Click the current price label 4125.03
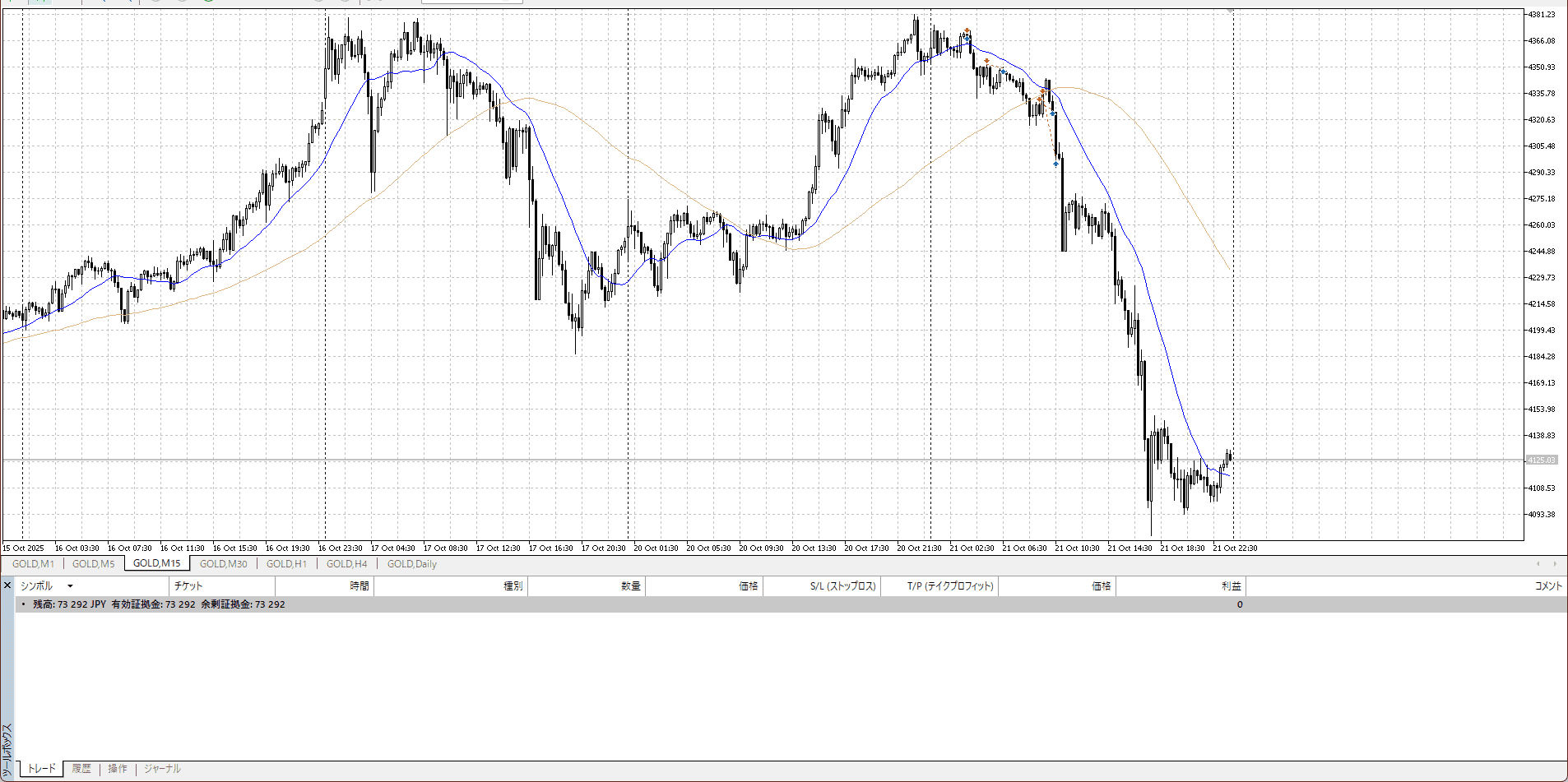The image size is (1568, 782). 1542,460
